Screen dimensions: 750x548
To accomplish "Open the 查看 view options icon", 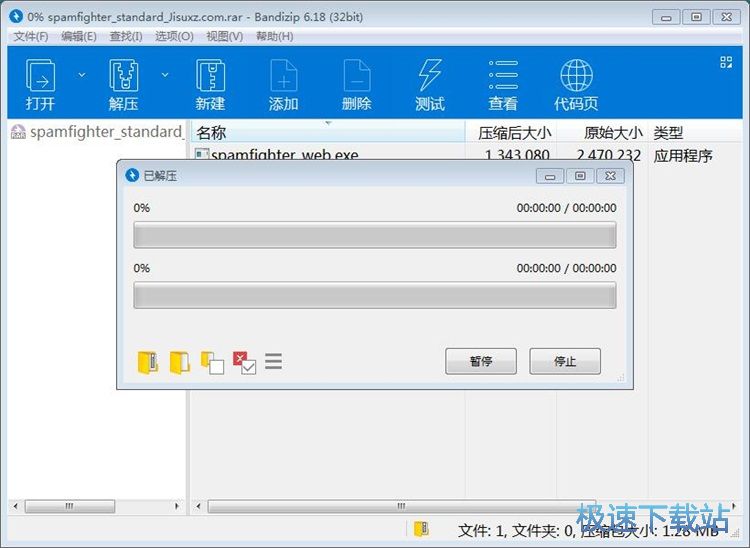I will coord(503,84).
